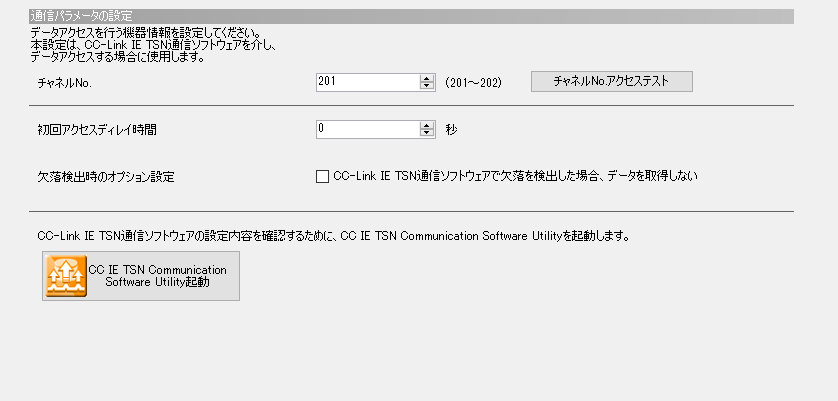This screenshot has width=838, height=401.
Task: Click the 欠落検出時のオプション設定 label
Action: [x=105, y=177]
